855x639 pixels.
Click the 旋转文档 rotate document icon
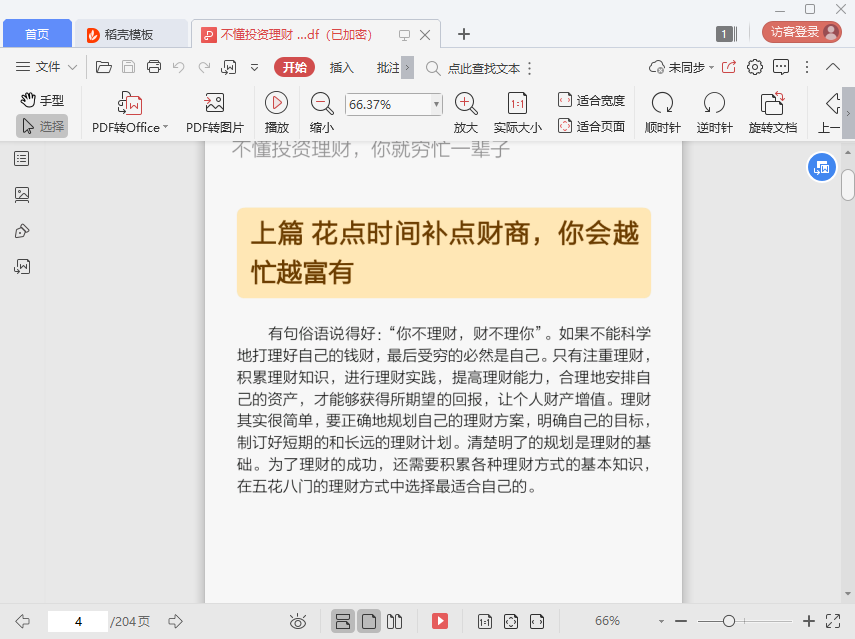(772, 103)
